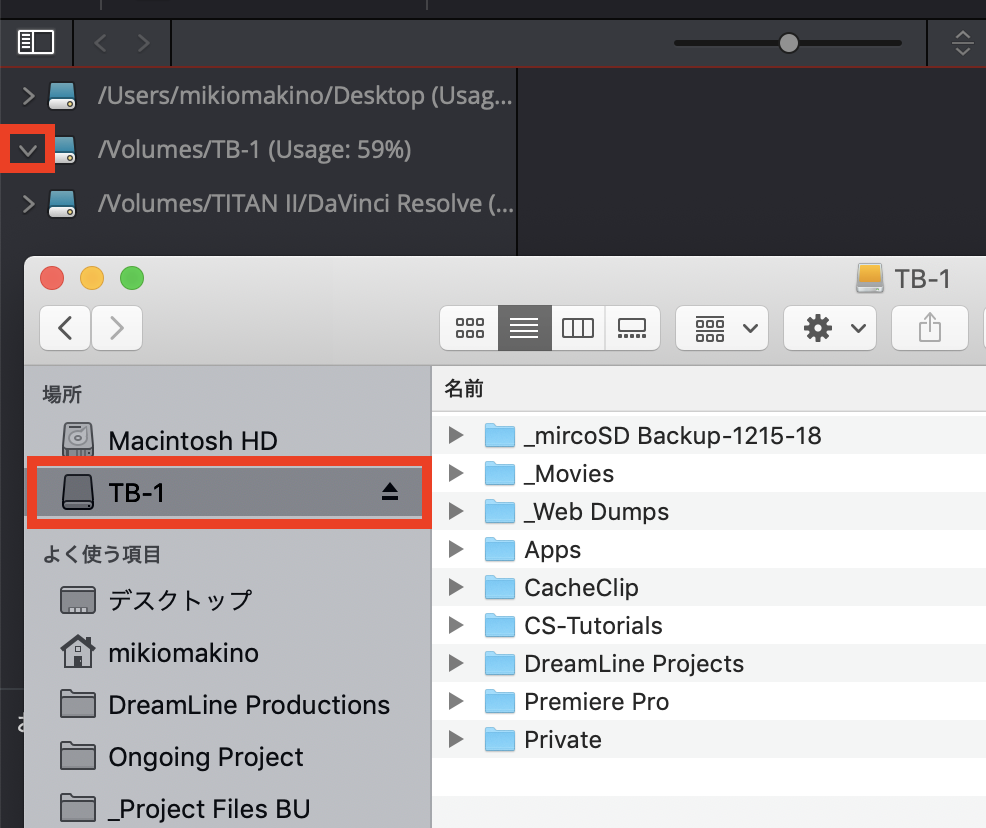Go back in Finder history
This screenshot has height=828, width=986.
pyautogui.click(x=66, y=328)
